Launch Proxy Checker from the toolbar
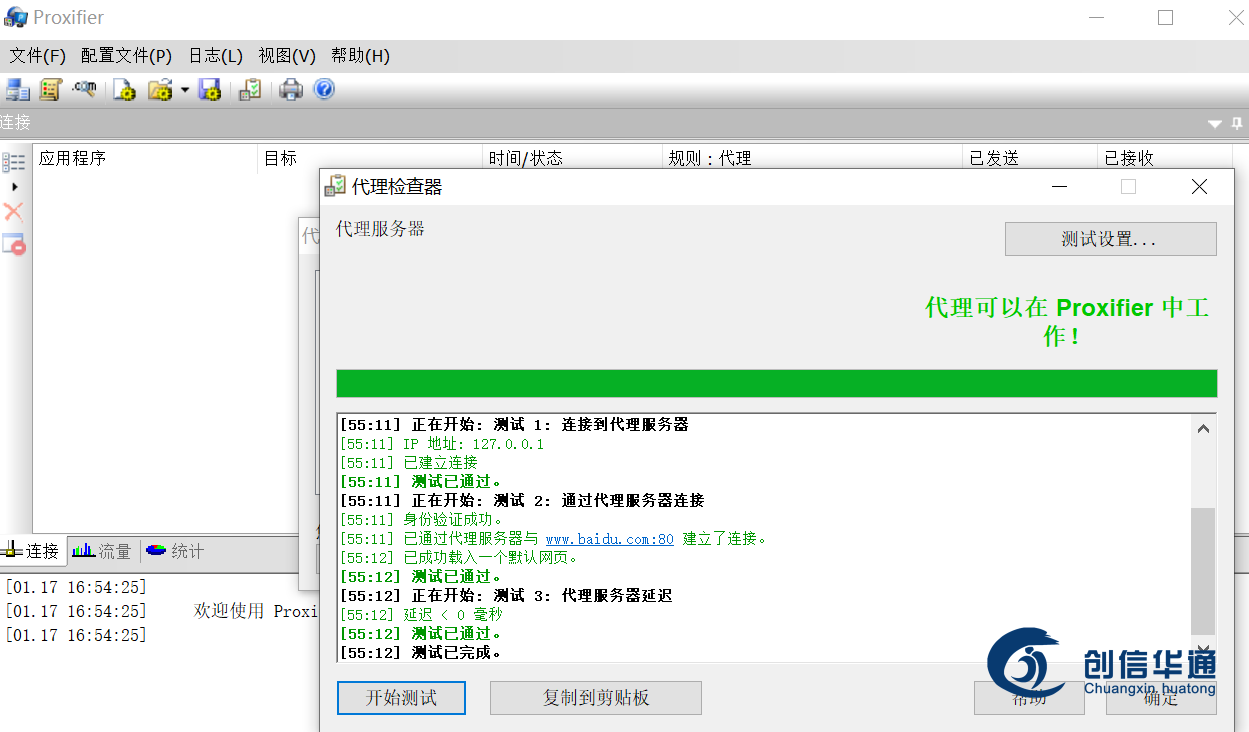The height and width of the screenshot is (732, 1249). pos(250,90)
